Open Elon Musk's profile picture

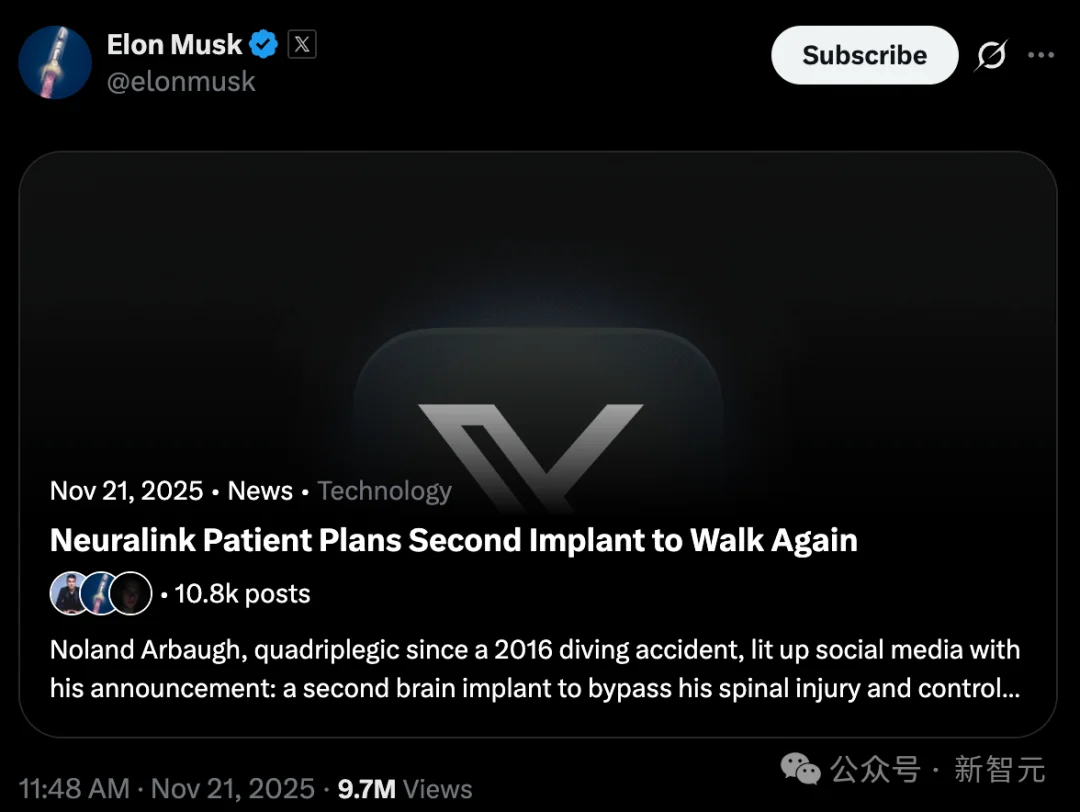[55, 62]
